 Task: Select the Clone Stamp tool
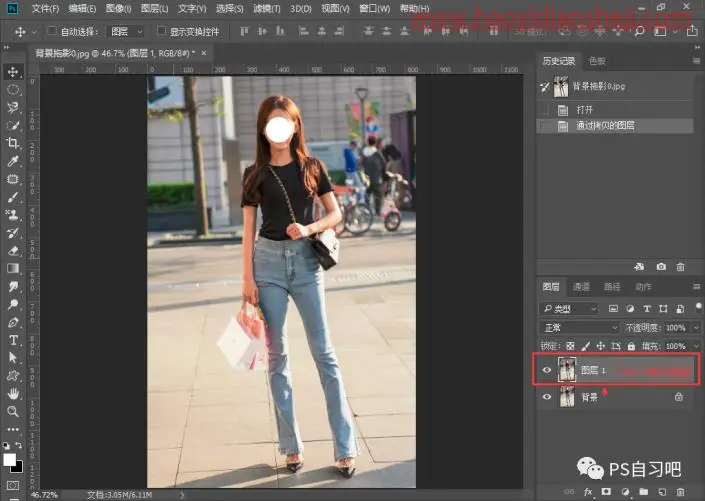coord(13,215)
